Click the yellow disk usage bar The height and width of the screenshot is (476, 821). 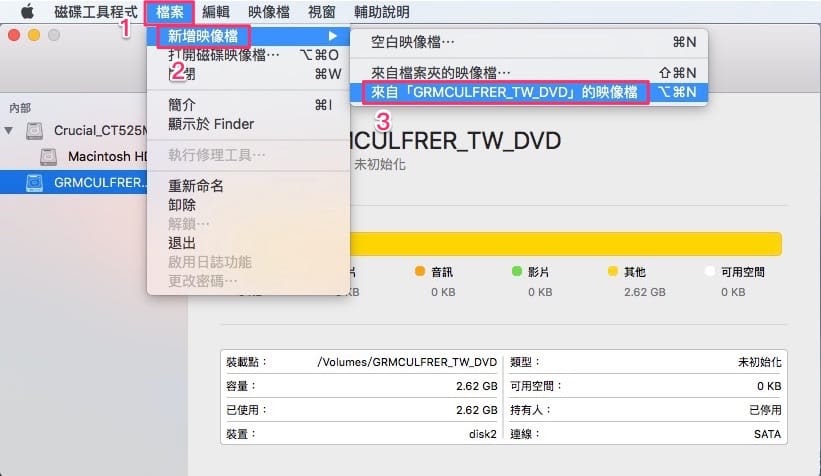point(565,244)
